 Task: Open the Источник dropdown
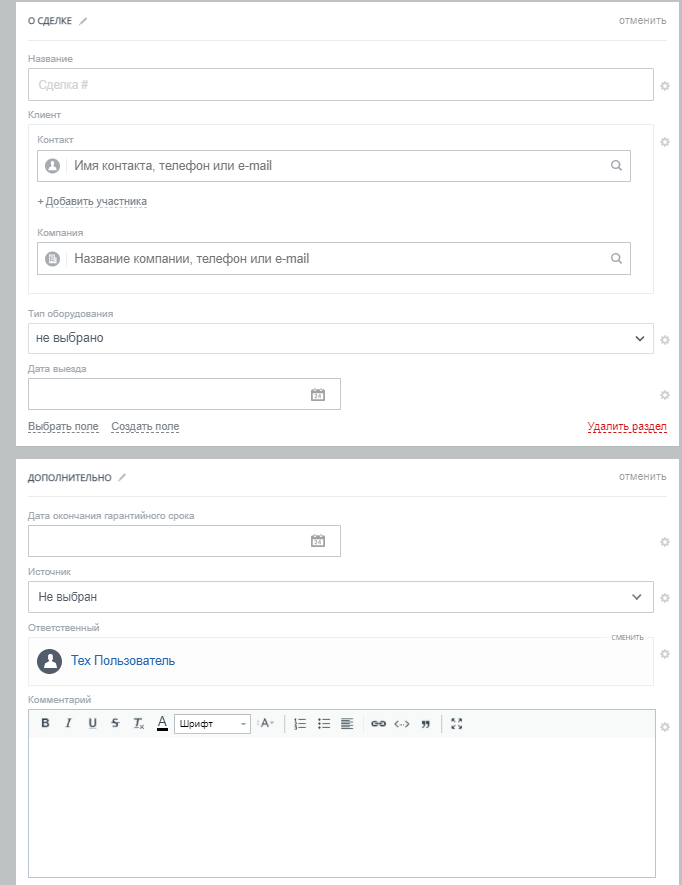tap(340, 597)
